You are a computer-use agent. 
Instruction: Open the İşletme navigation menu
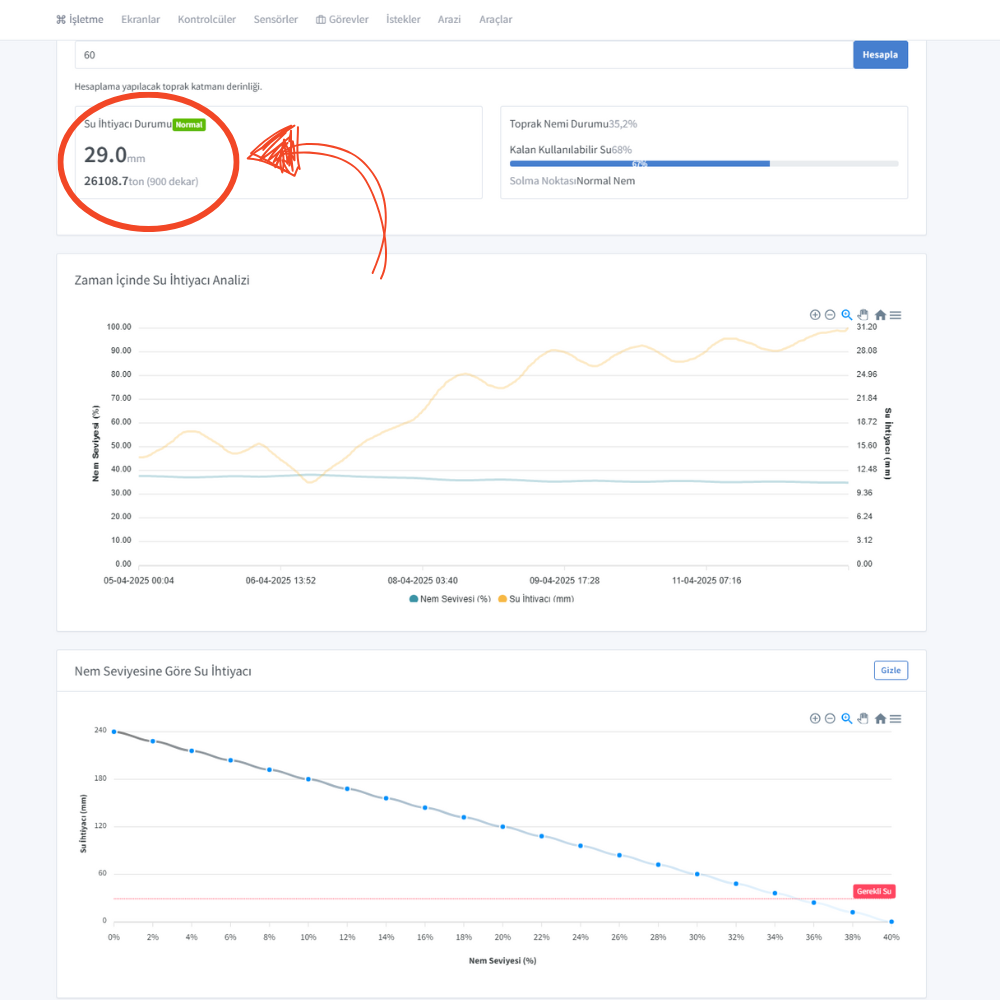79,19
